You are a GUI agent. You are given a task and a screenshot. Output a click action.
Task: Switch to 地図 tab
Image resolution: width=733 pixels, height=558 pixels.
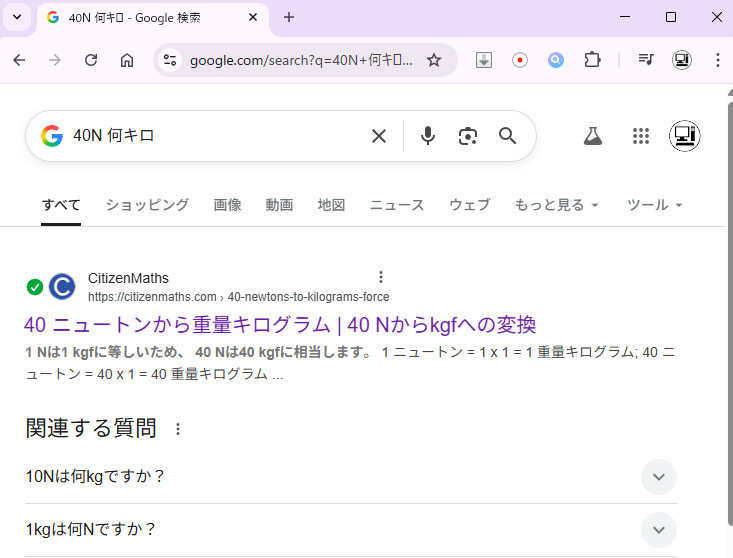pyautogui.click(x=331, y=205)
